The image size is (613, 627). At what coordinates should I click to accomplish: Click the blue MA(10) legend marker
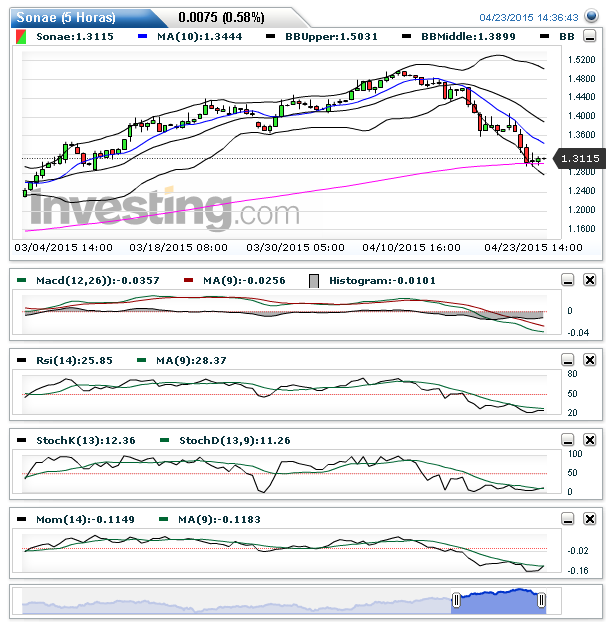click(142, 36)
